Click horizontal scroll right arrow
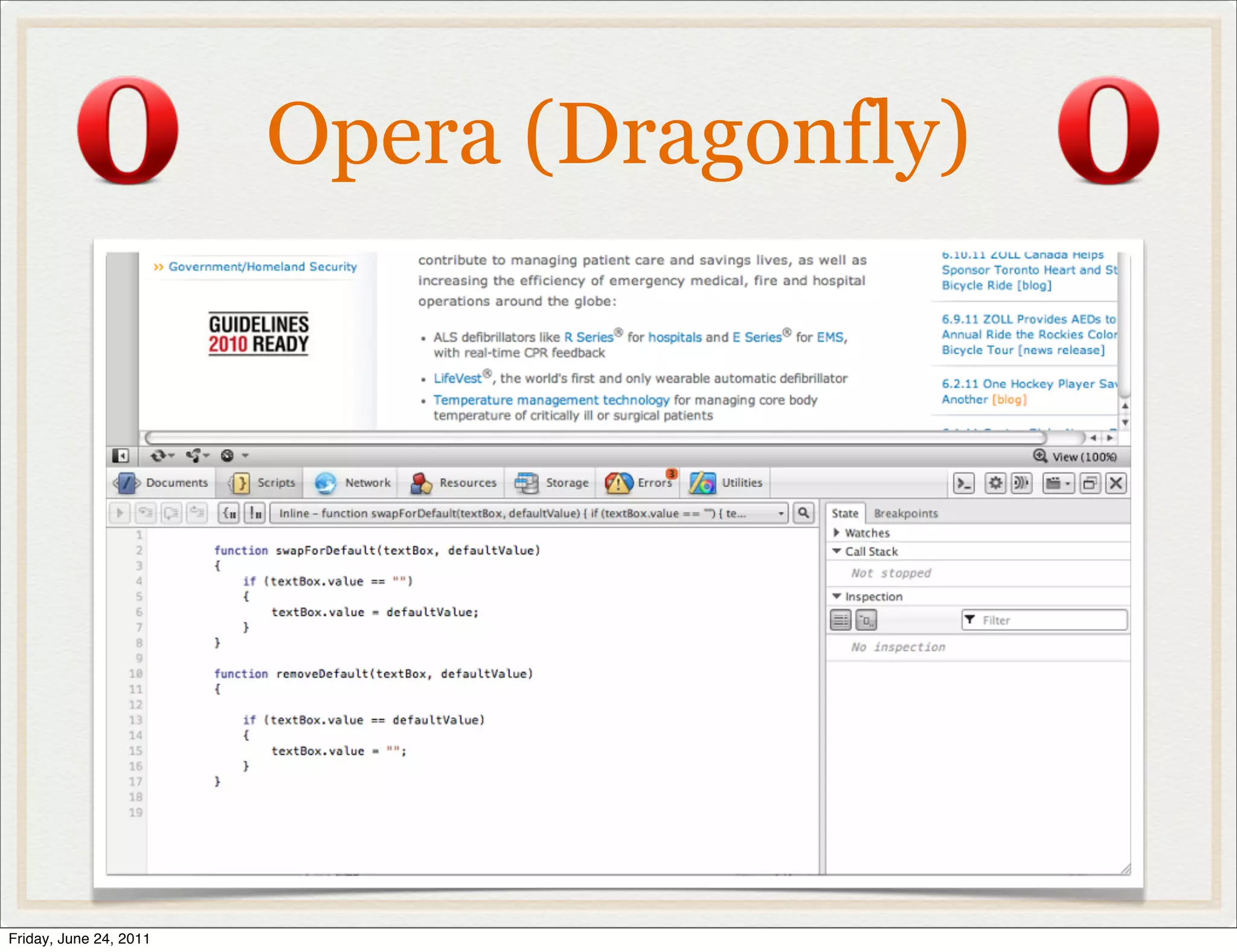Viewport: 1237px width, 952px height. [x=1110, y=437]
